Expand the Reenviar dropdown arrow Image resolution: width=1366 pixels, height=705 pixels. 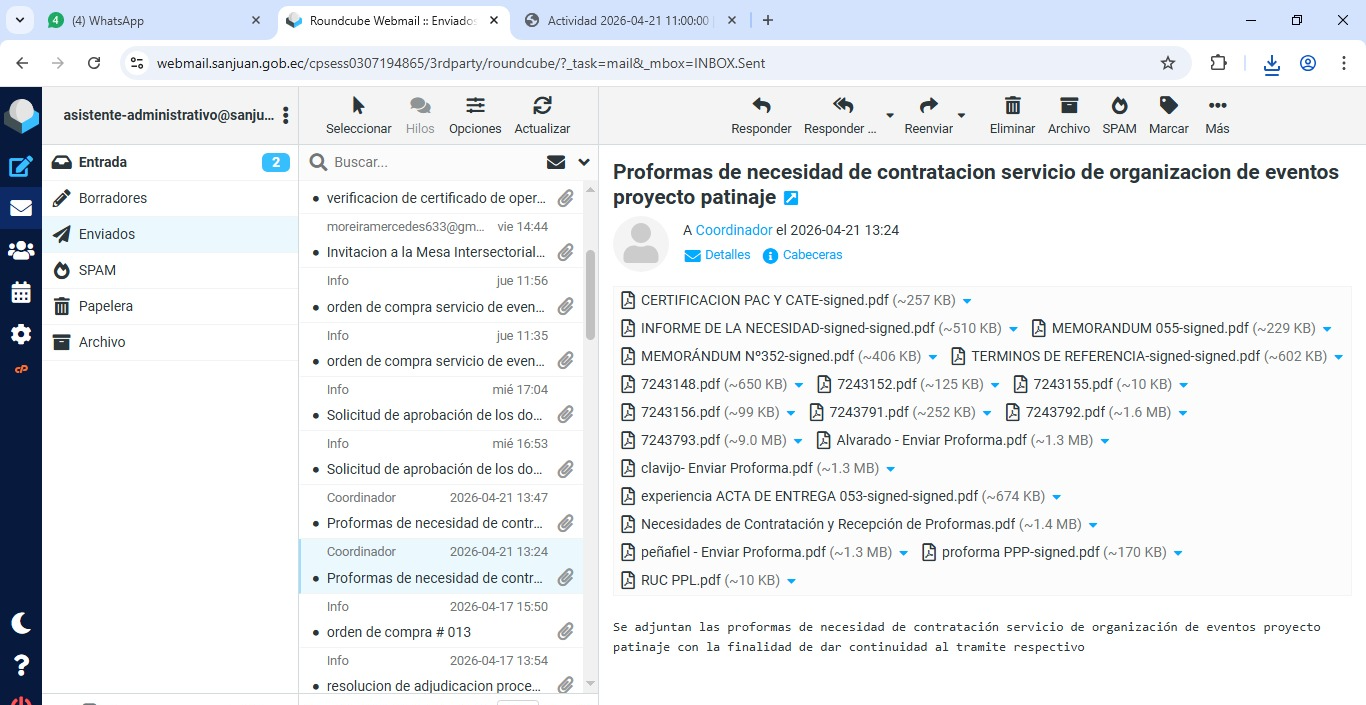click(962, 116)
